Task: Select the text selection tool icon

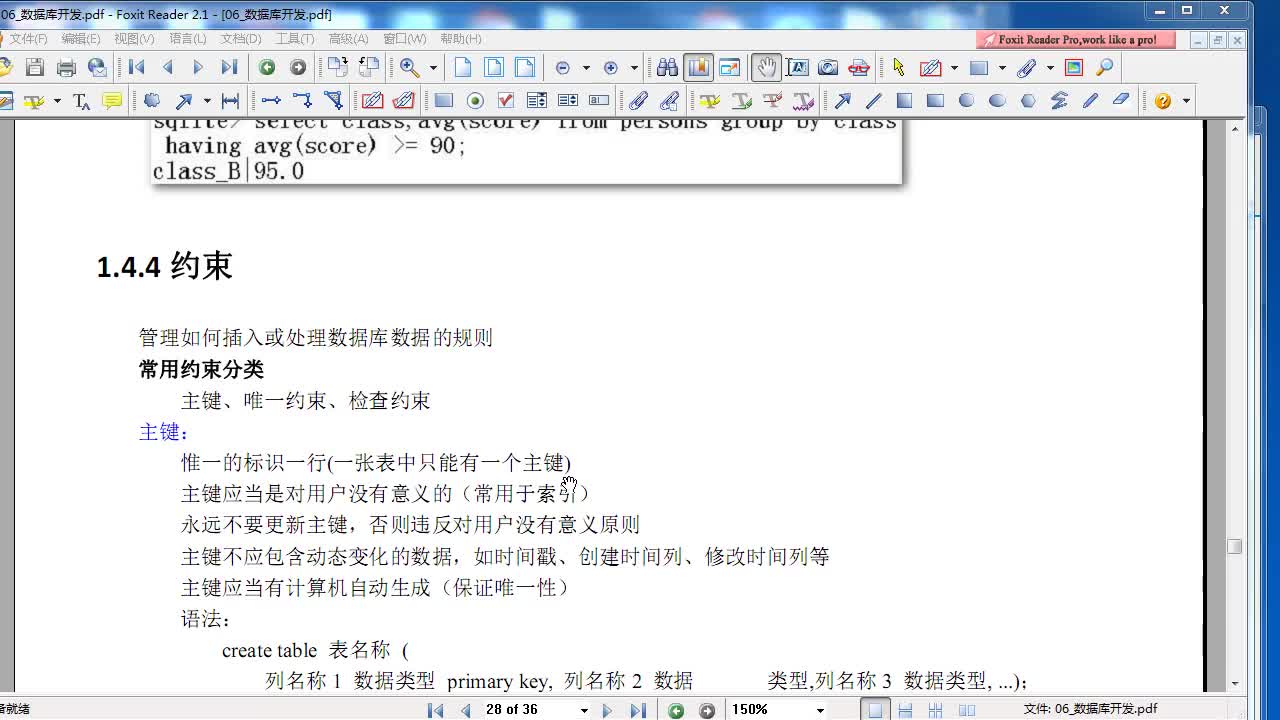Action: pyautogui.click(x=797, y=68)
